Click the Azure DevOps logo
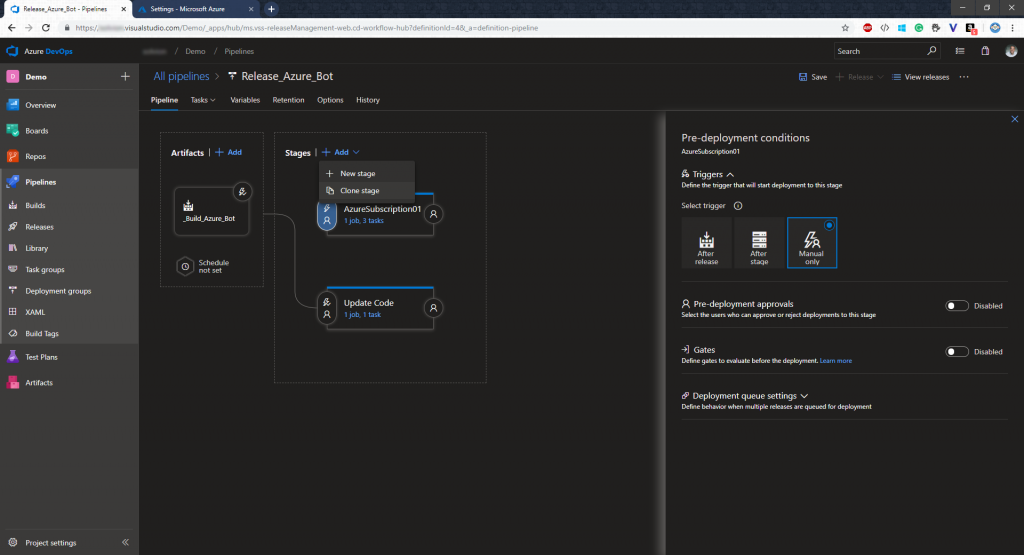The image size is (1024, 555). tap(39, 51)
